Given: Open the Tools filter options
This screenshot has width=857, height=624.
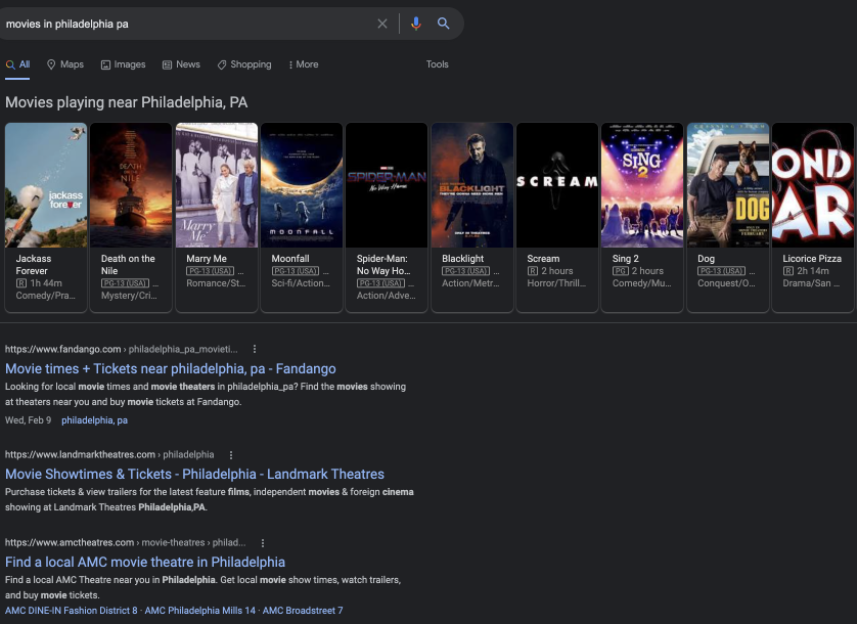Looking at the screenshot, I should coord(437,65).
